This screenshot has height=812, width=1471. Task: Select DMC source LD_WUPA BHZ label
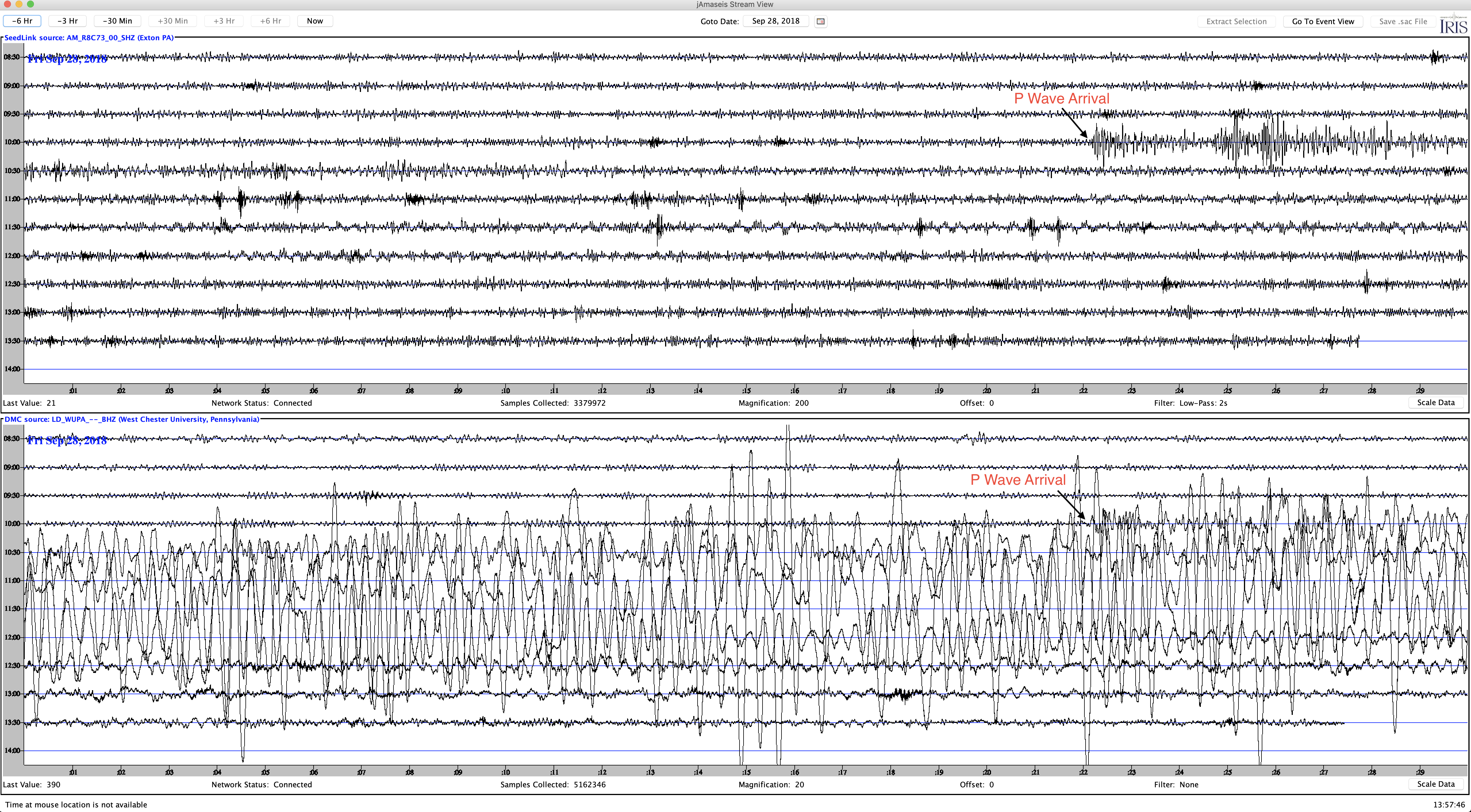pyautogui.click(x=132, y=419)
